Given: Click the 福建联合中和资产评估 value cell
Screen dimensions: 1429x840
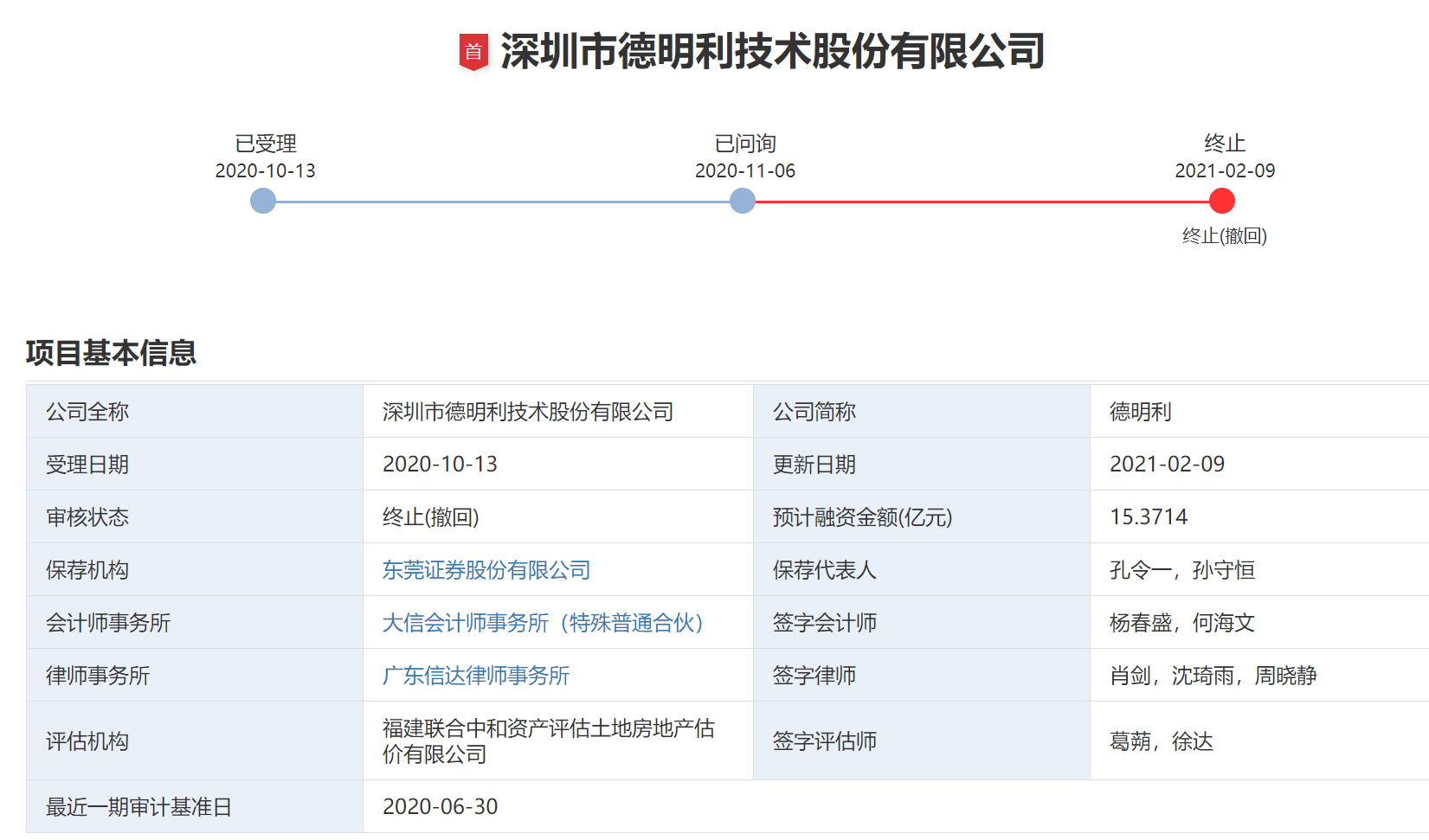Looking at the screenshot, I should coord(558,741).
